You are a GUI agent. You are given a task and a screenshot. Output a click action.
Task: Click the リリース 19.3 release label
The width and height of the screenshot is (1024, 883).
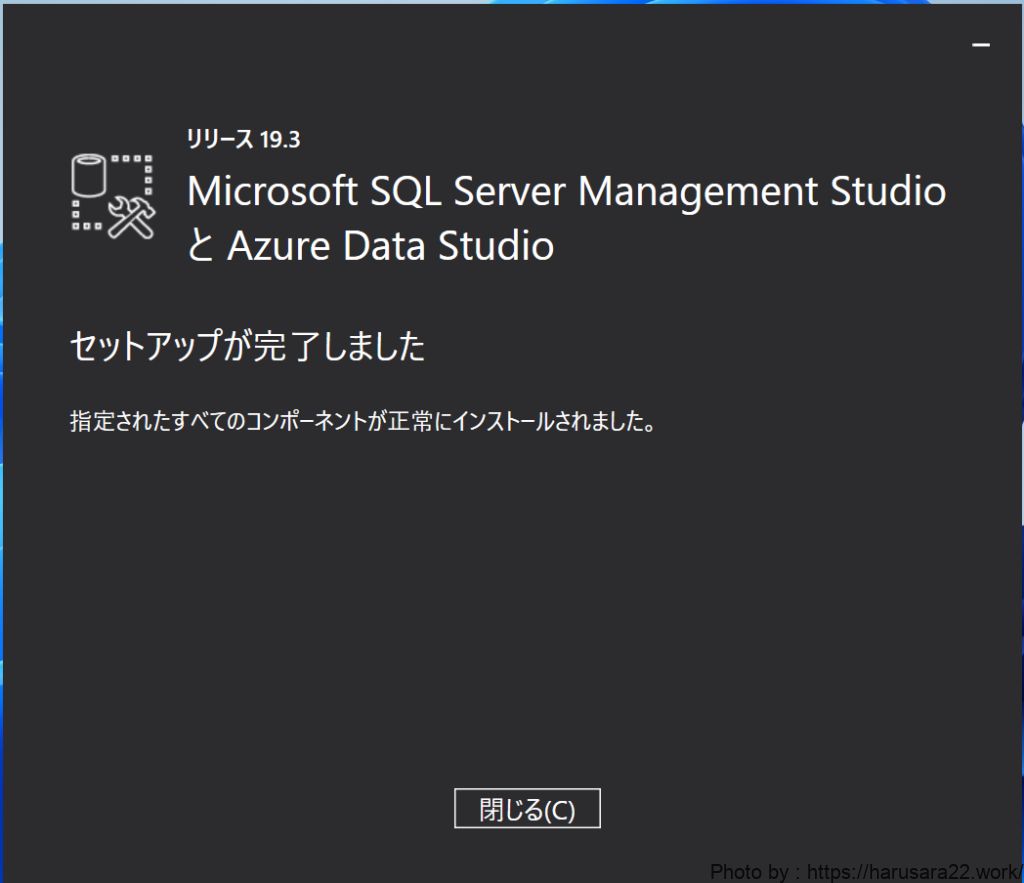(x=243, y=140)
